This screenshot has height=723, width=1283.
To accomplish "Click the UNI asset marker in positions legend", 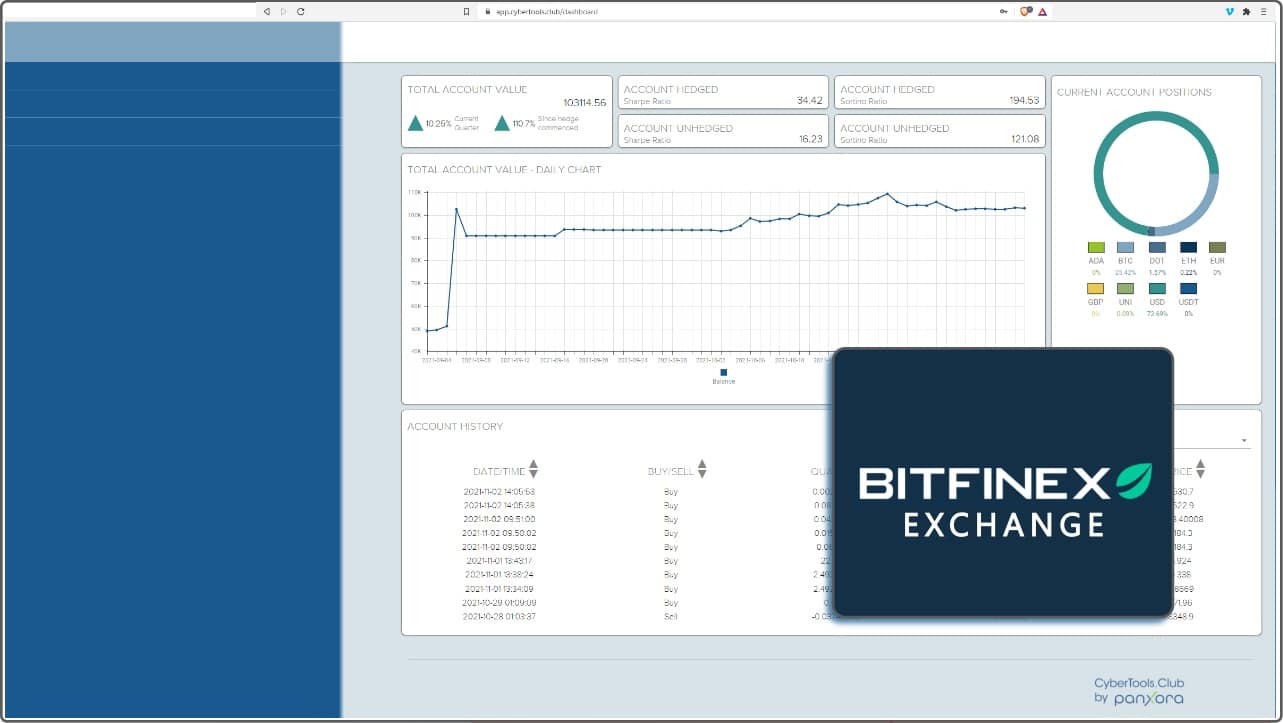I will (x=1126, y=290).
